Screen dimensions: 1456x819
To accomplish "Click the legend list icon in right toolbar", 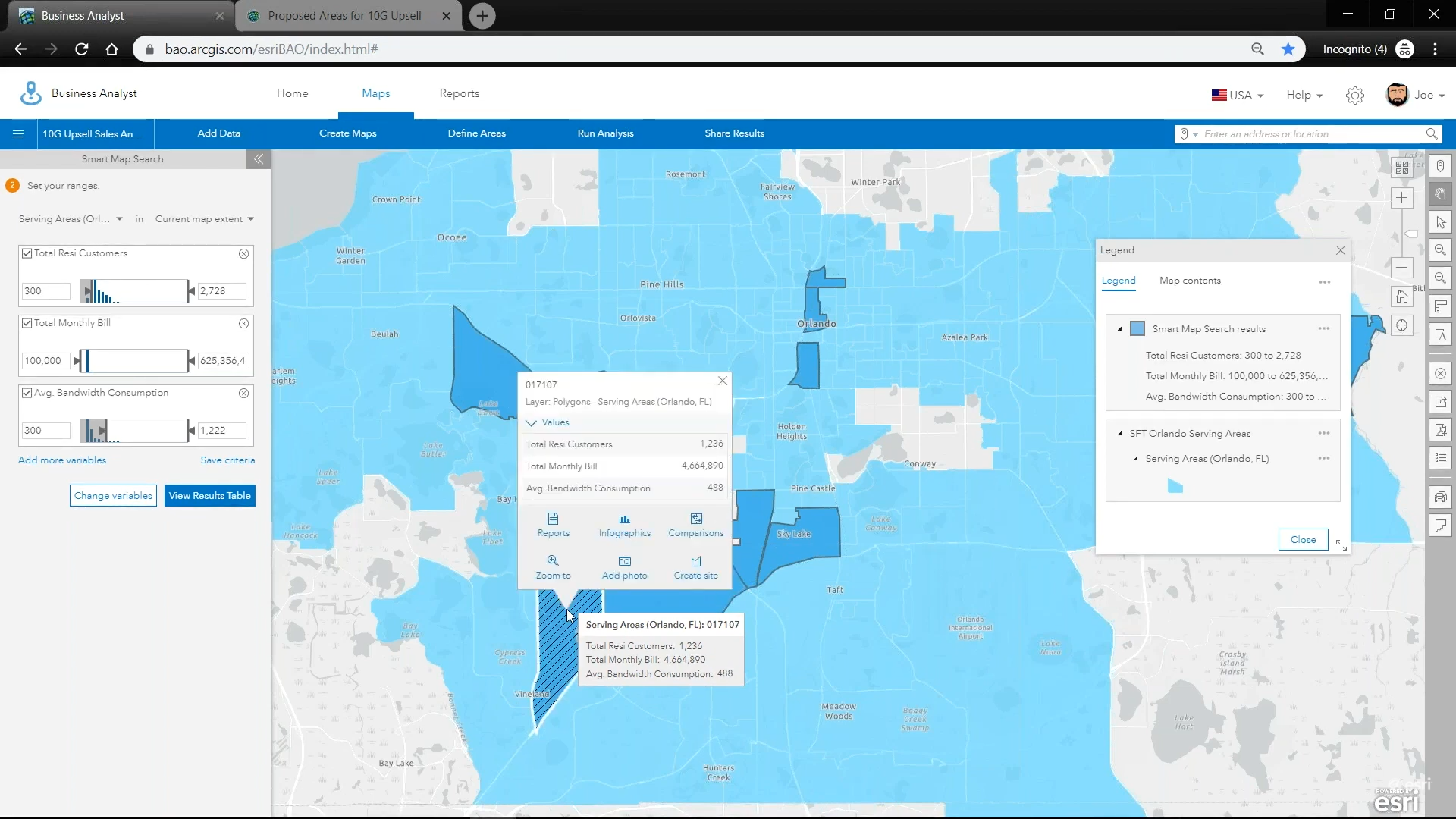I will point(1440,457).
